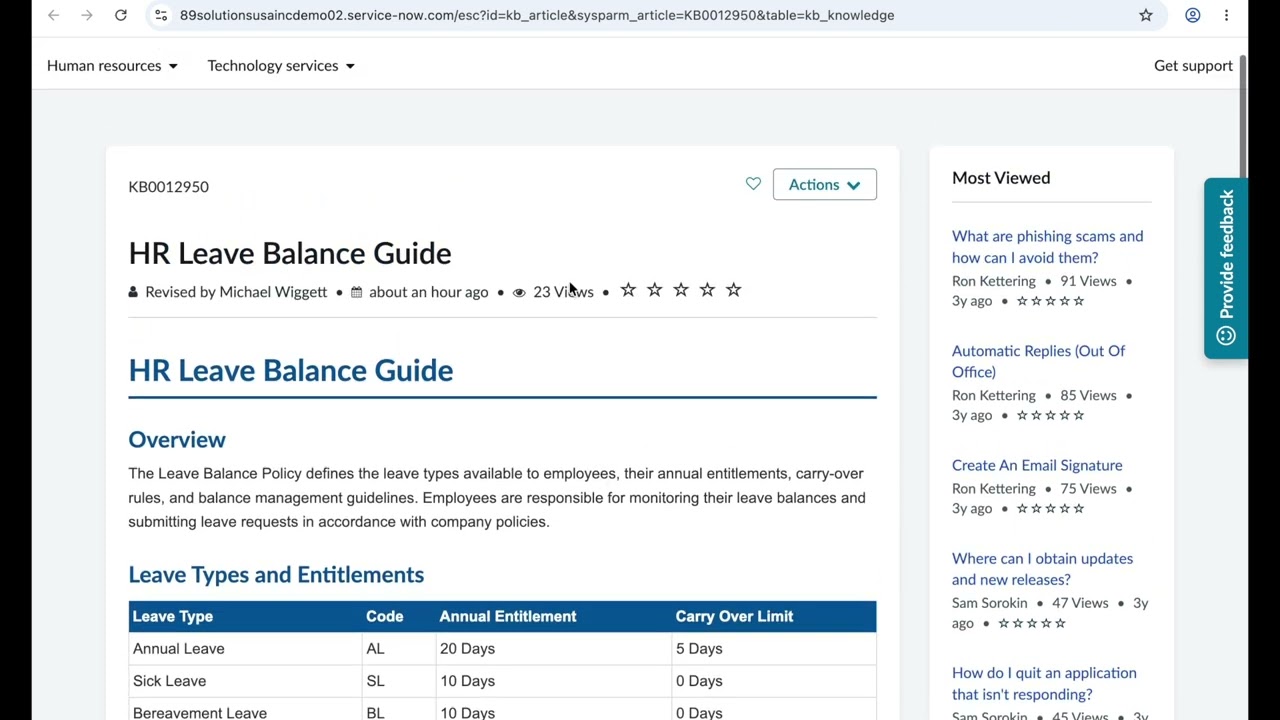Open the browser profile icon

coord(1193,15)
